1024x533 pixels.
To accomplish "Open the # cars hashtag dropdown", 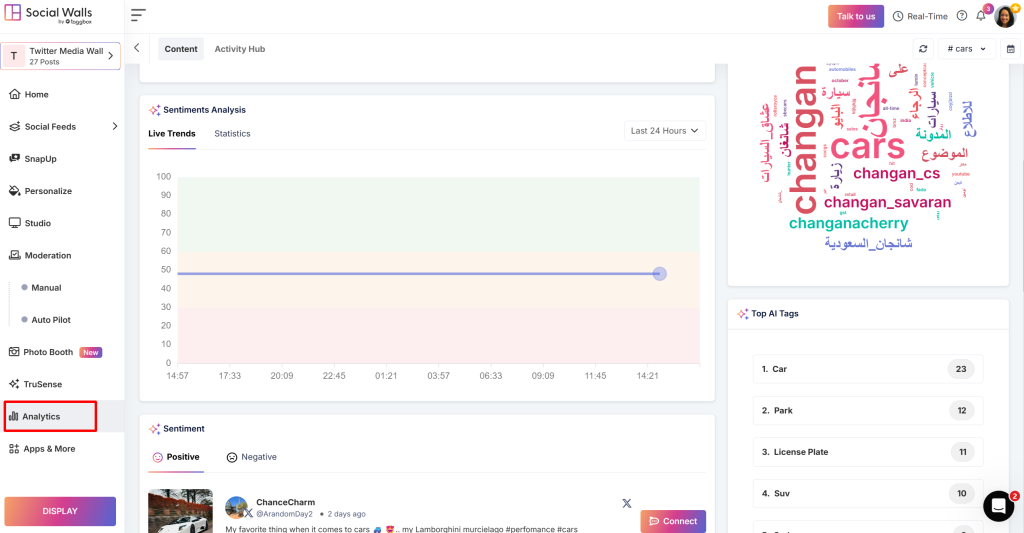I will (x=967, y=49).
